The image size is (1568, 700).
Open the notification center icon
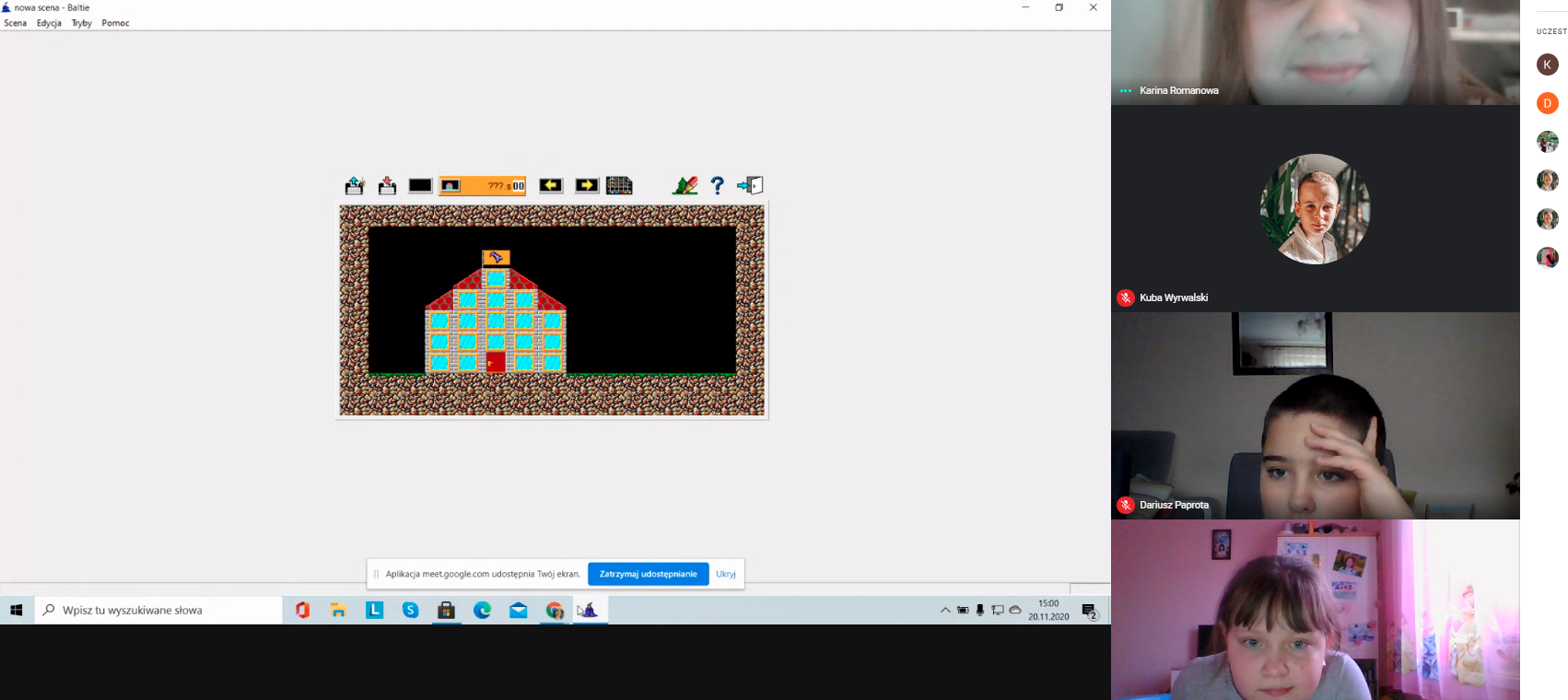tap(1090, 611)
